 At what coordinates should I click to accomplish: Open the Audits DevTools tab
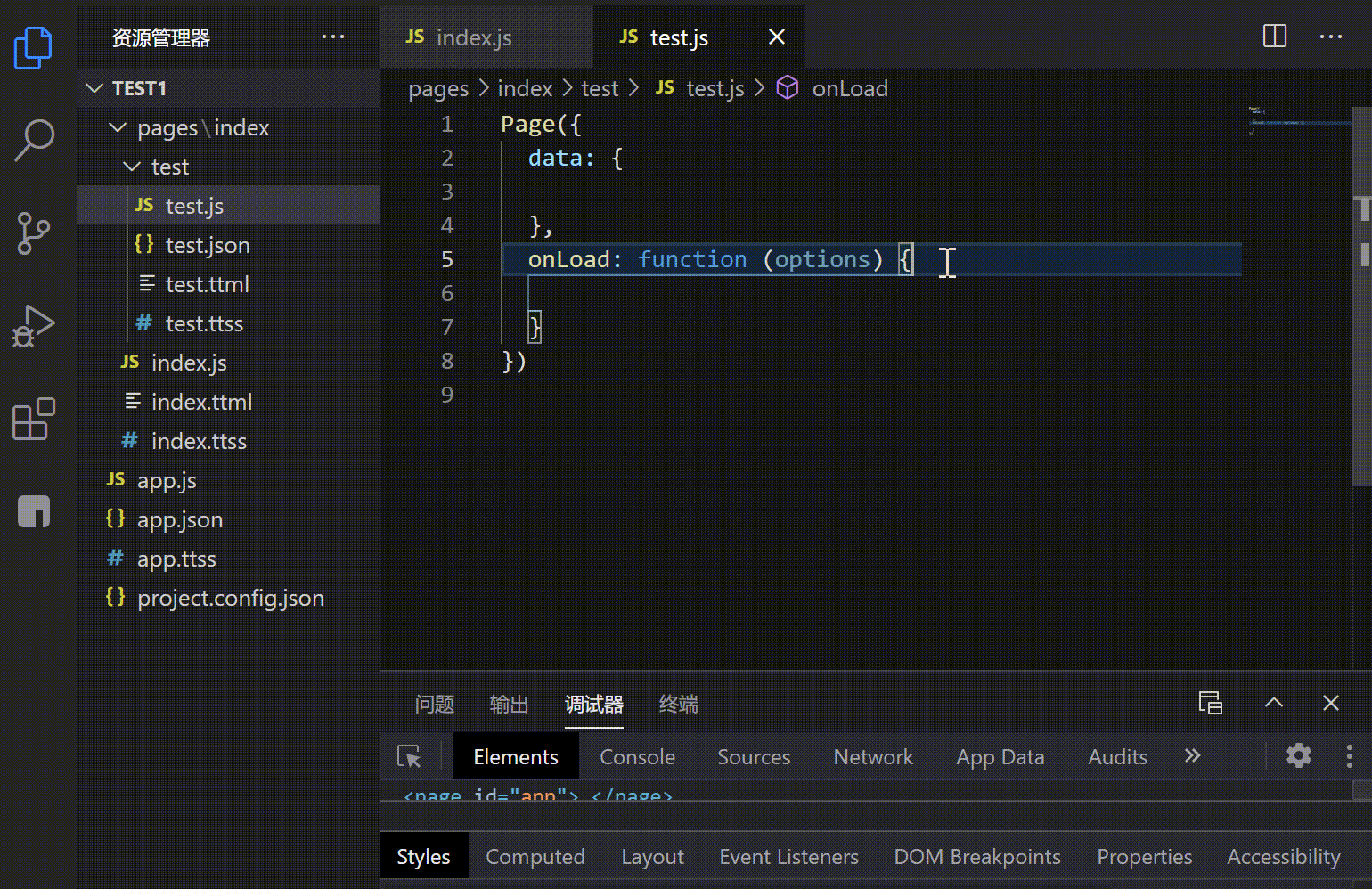point(1118,756)
